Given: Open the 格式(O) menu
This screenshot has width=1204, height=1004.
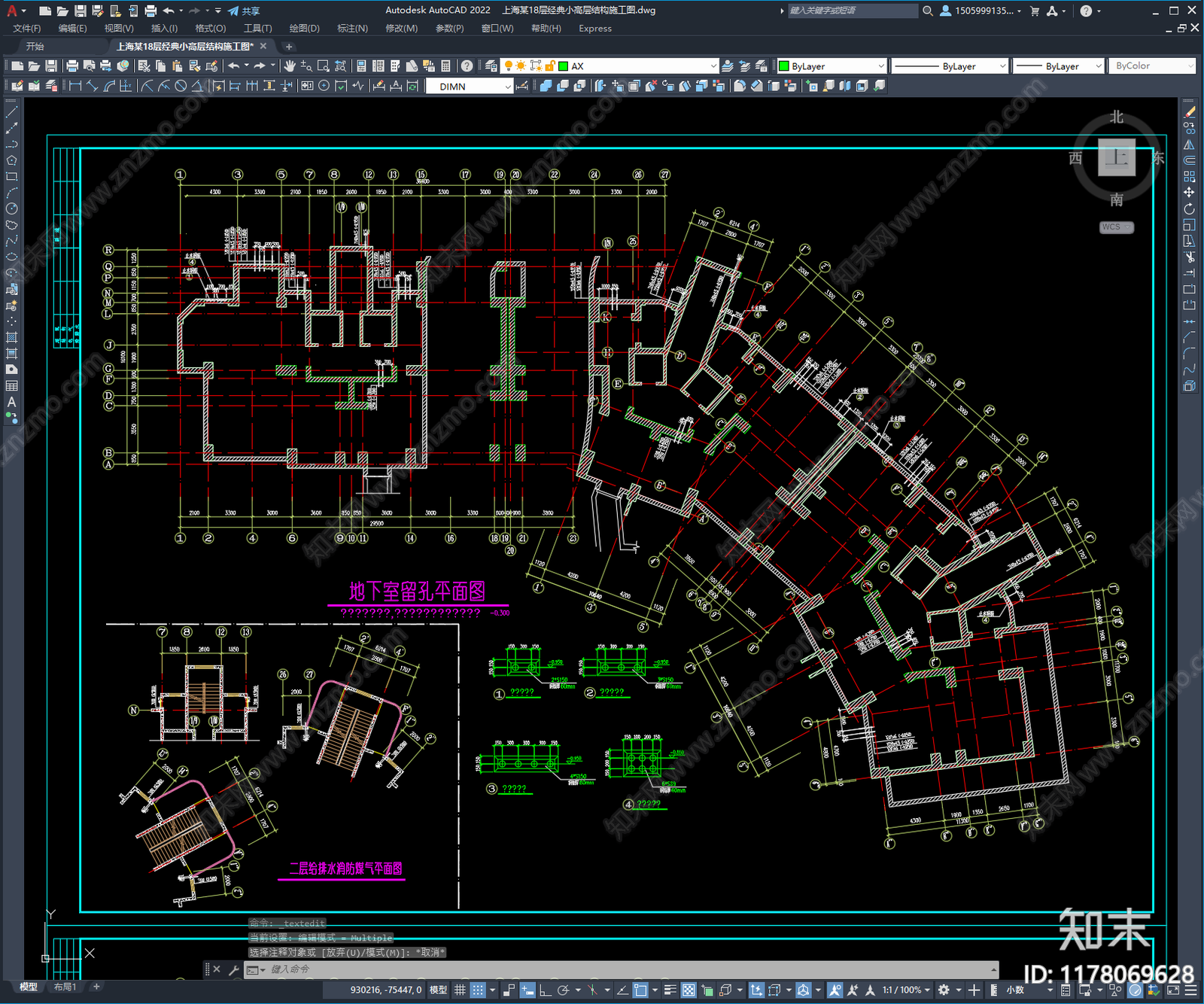Looking at the screenshot, I should click(x=211, y=29).
